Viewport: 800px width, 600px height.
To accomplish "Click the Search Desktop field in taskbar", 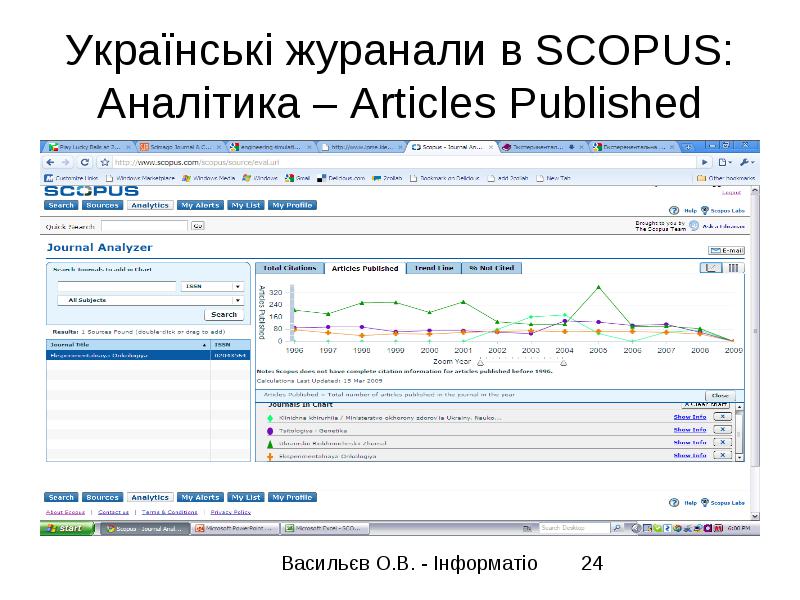I will 574,528.
